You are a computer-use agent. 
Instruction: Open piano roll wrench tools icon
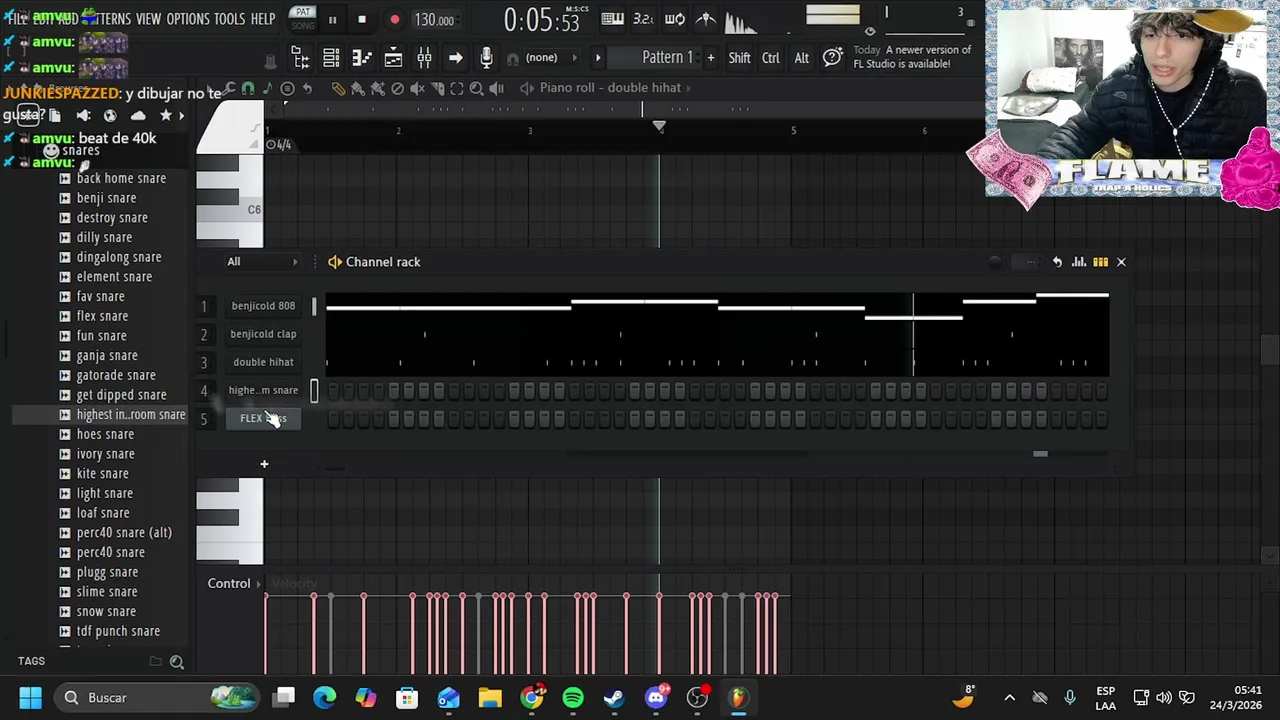(229, 88)
